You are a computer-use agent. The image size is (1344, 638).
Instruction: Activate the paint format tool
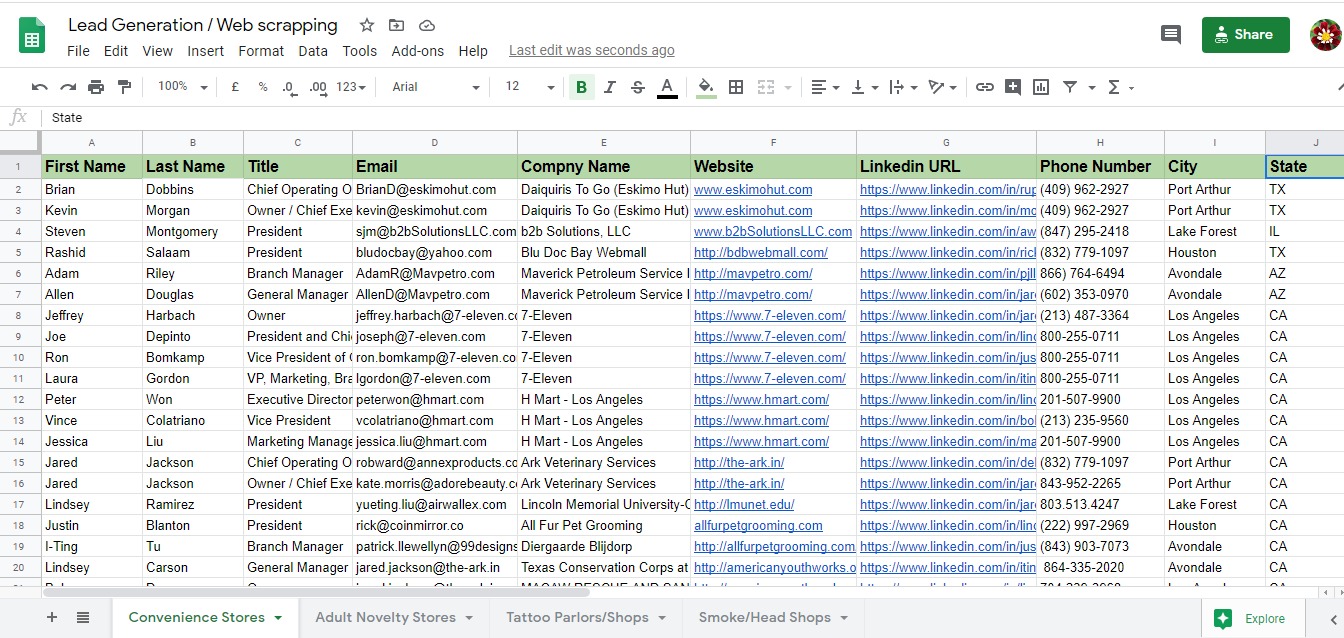[124, 87]
